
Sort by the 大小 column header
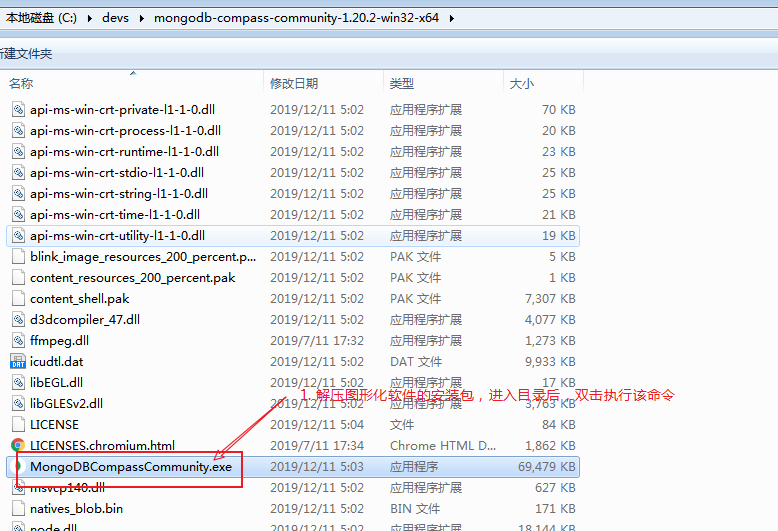(543, 83)
